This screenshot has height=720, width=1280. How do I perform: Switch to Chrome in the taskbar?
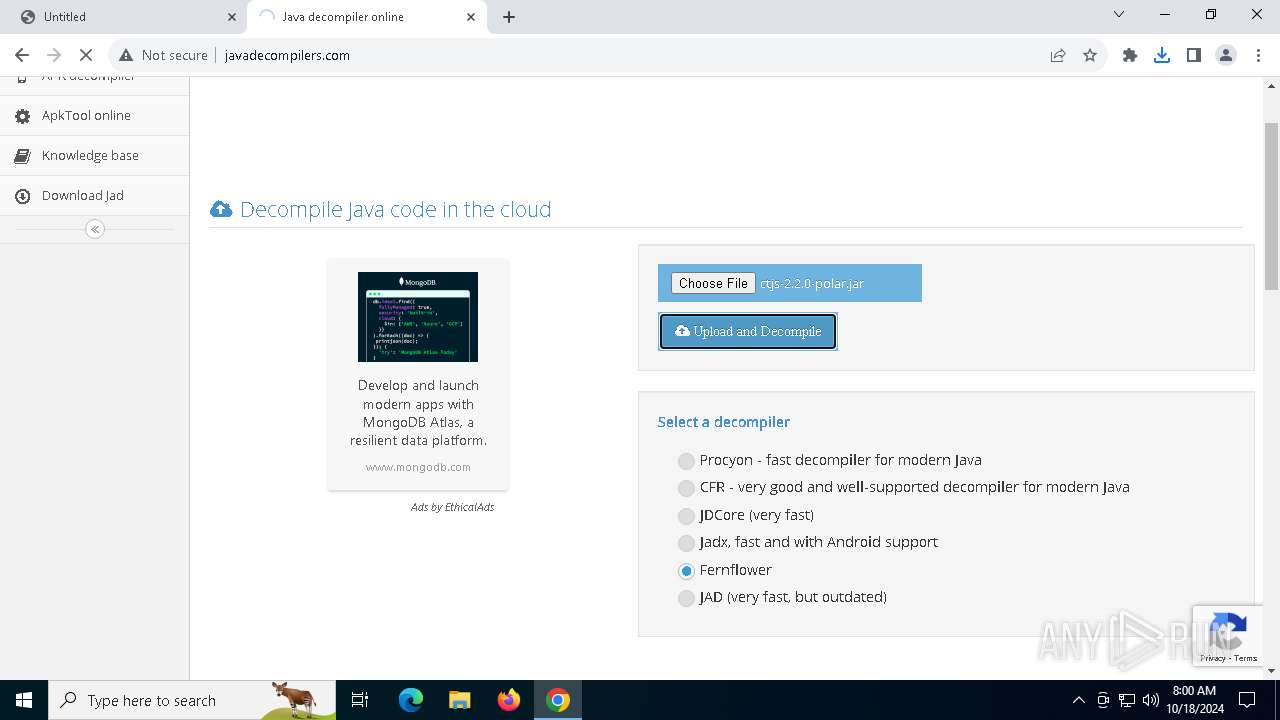pos(558,700)
